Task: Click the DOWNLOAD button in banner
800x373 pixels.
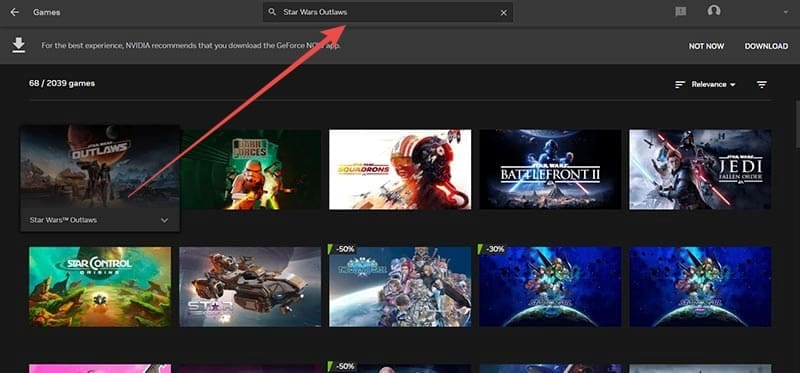Action: coord(766,46)
